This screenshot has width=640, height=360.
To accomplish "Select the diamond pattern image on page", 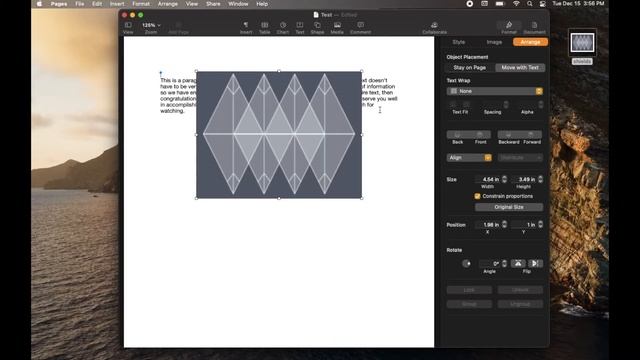I will click(279, 135).
